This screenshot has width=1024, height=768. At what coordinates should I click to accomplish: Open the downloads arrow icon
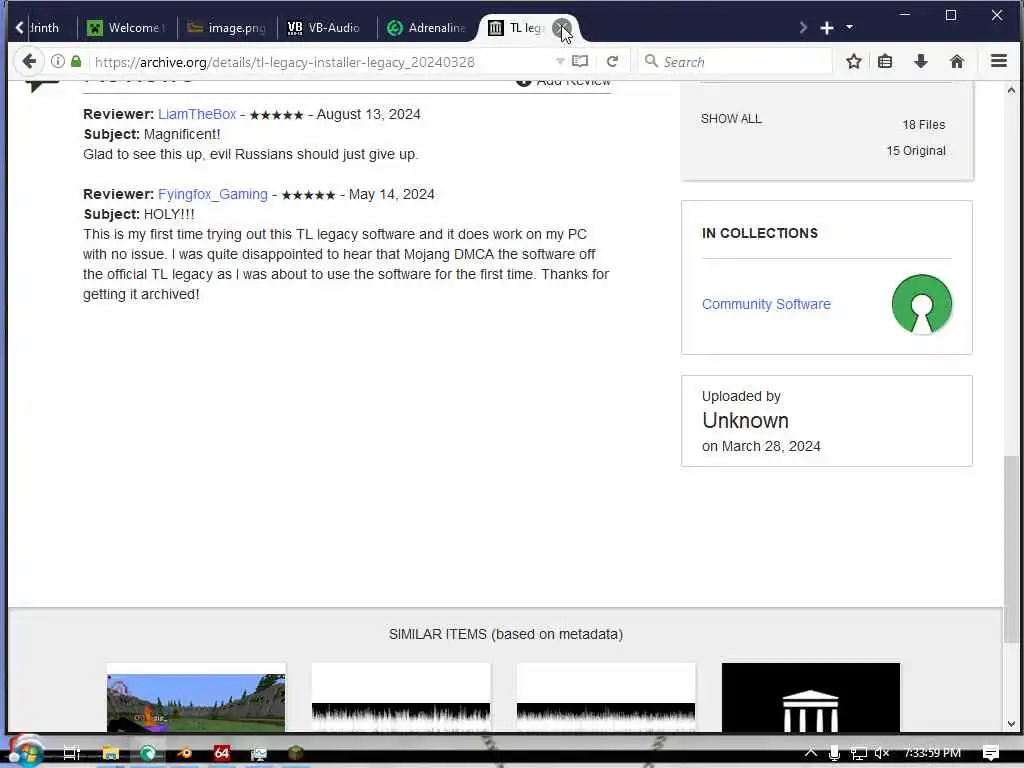pos(921,61)
